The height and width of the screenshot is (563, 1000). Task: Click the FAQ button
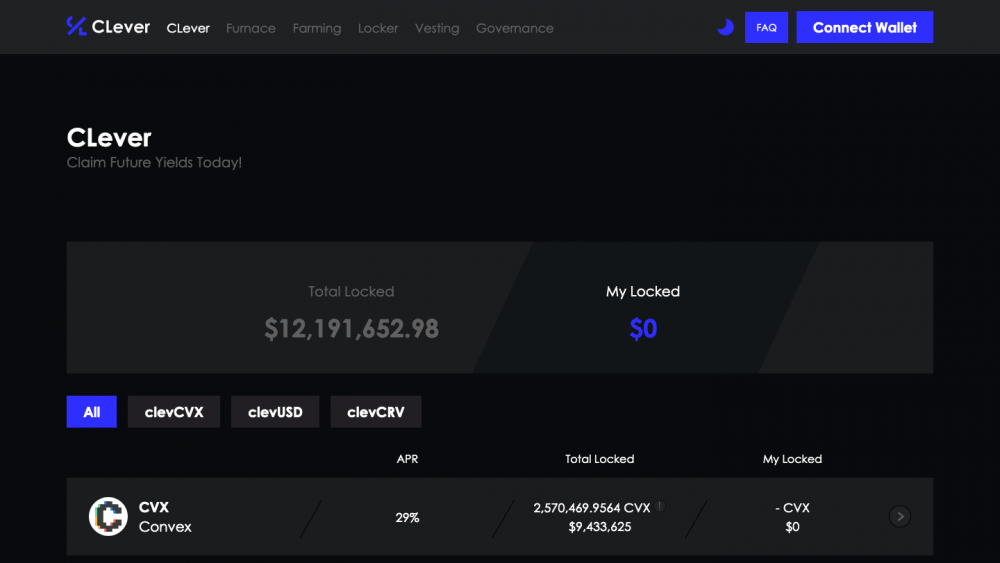766,27
